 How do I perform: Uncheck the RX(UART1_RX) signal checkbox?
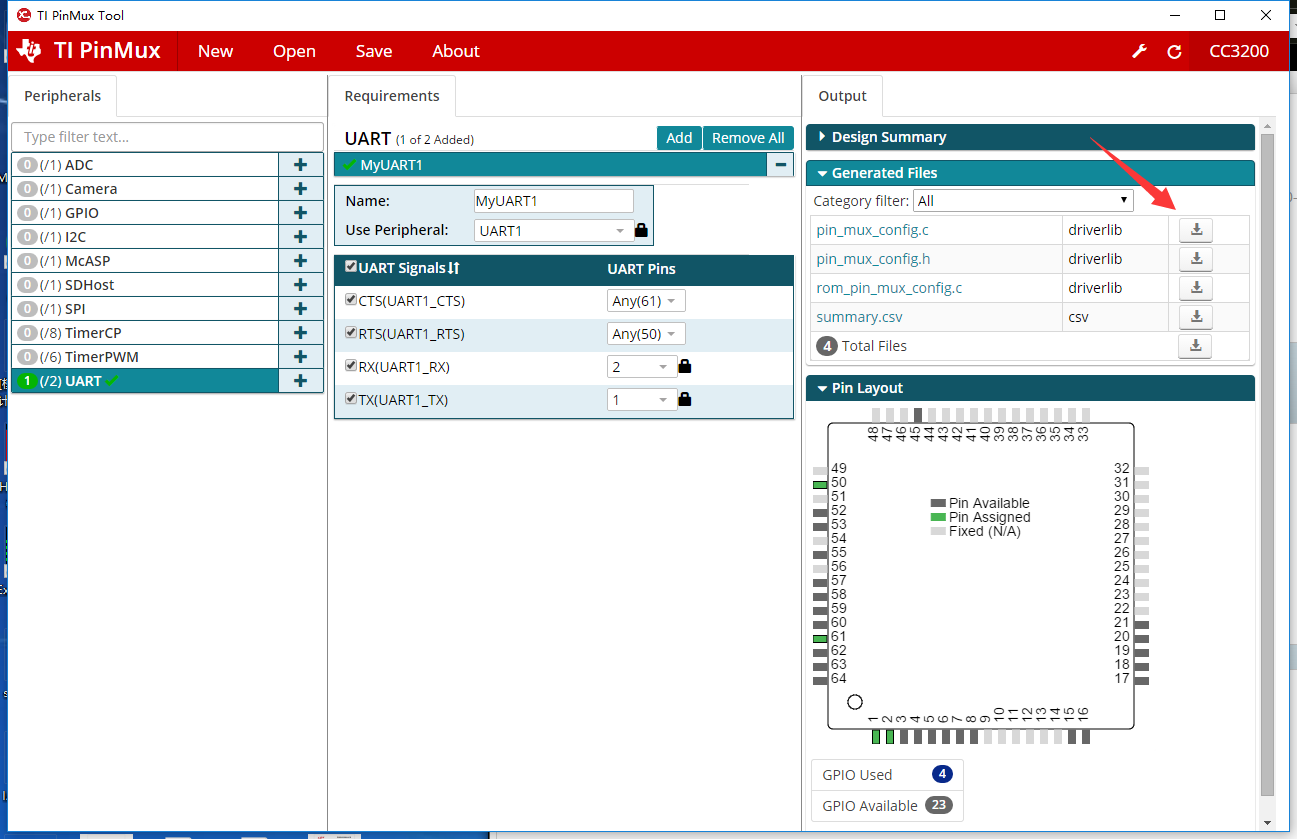pos(351,366)
